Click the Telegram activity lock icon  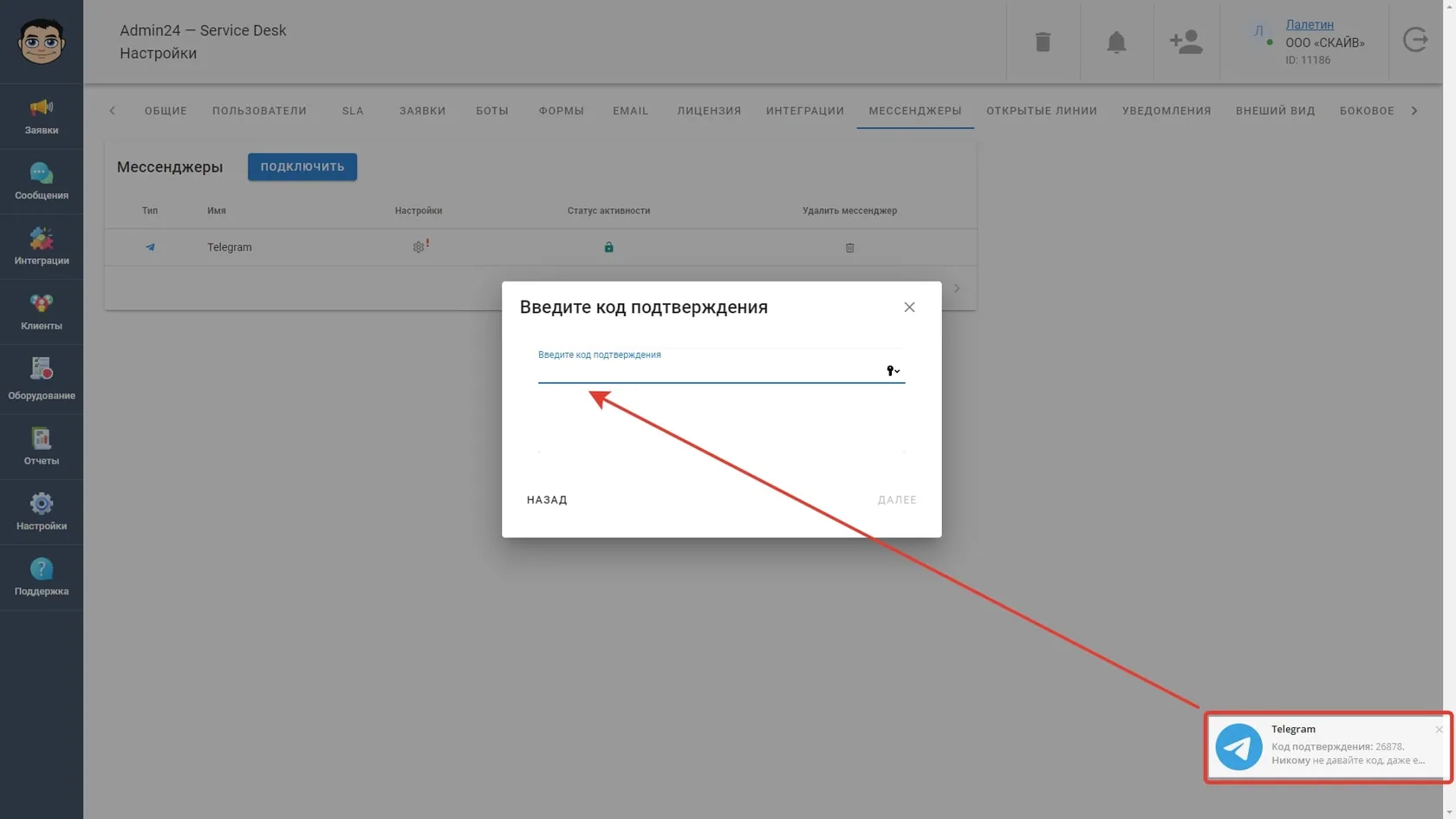coord(608,247)
